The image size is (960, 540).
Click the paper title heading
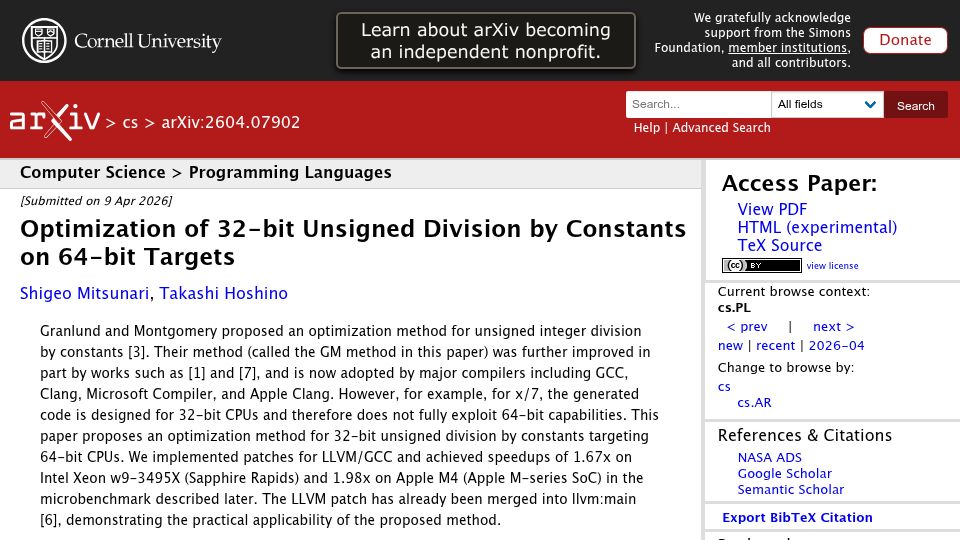(x=353, y=242)
